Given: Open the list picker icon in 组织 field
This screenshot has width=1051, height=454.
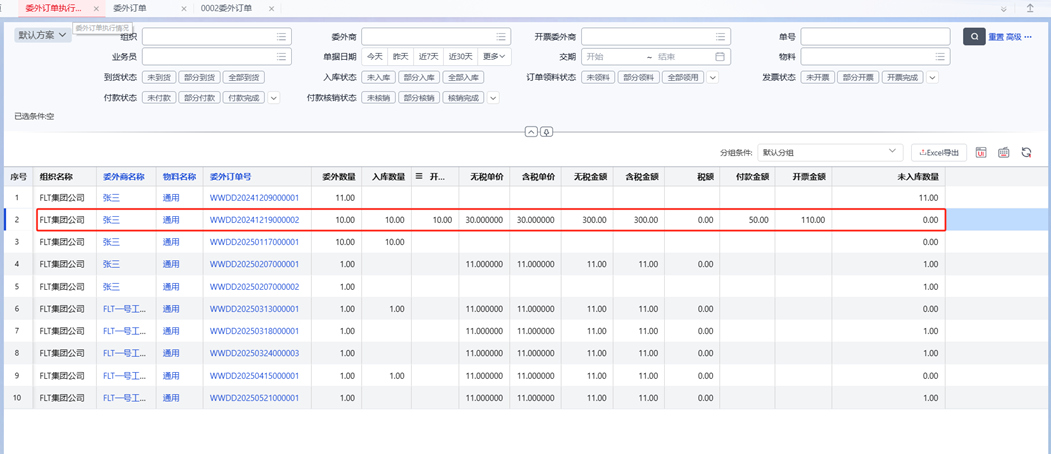Looking at the screenshot, I should [x=282, y=37].
